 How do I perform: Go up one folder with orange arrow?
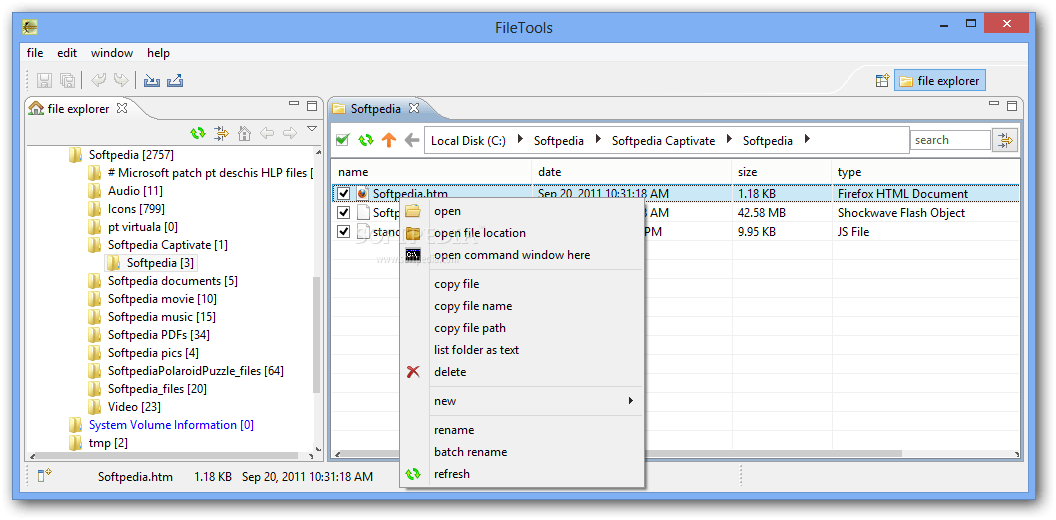[x=389, y=140]
